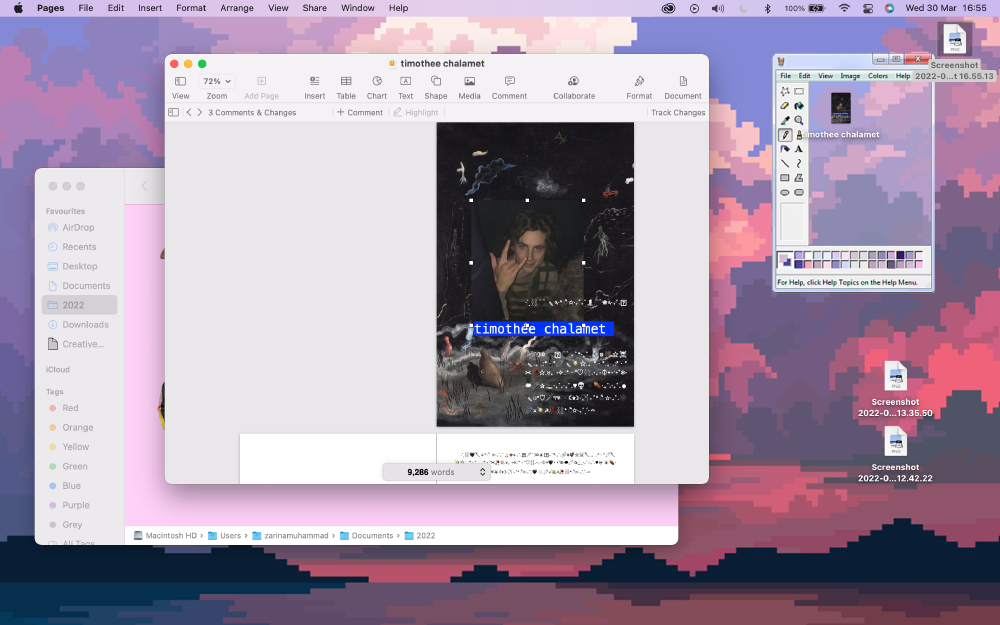Open the View sidebar options in Pages toolbar
Image resolution: width=1000 pixels, height=625 pixels.
point(180,87)
